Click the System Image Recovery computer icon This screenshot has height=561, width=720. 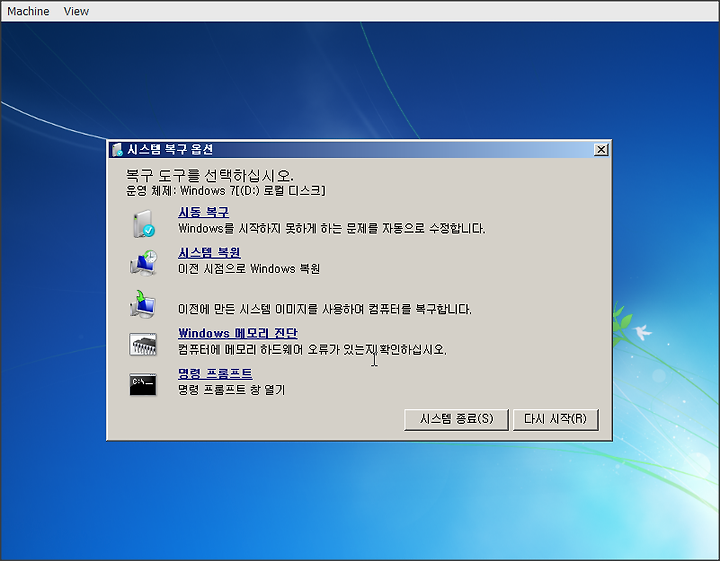point(143,304)
